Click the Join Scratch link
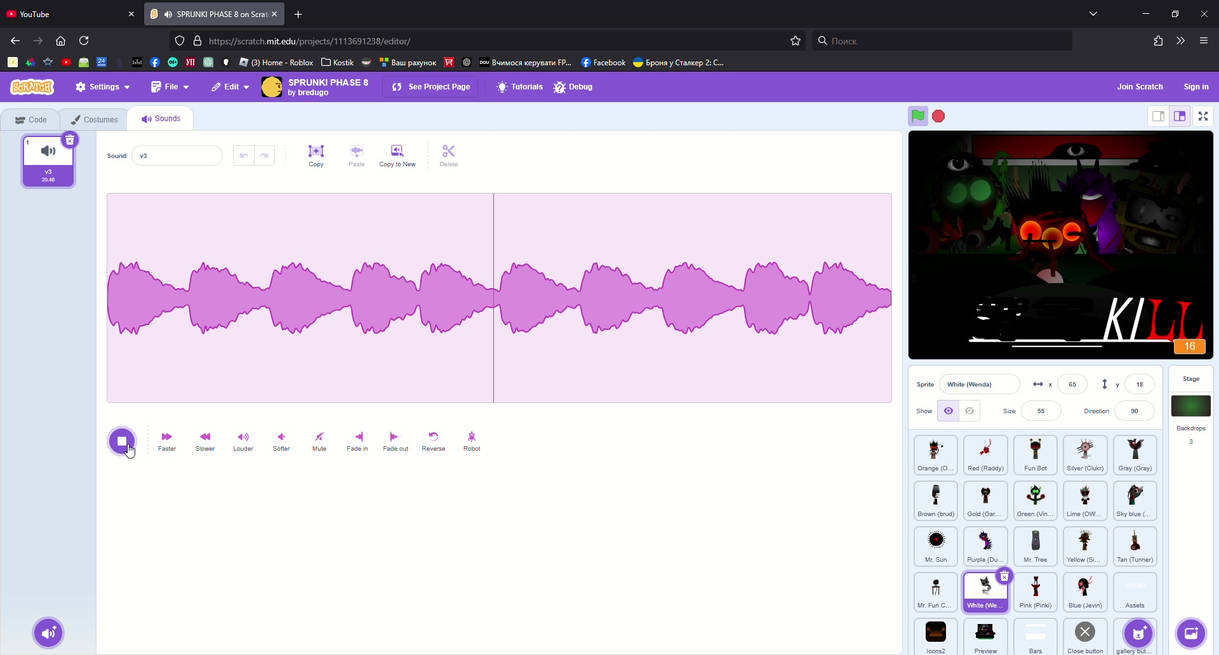 1140,87
